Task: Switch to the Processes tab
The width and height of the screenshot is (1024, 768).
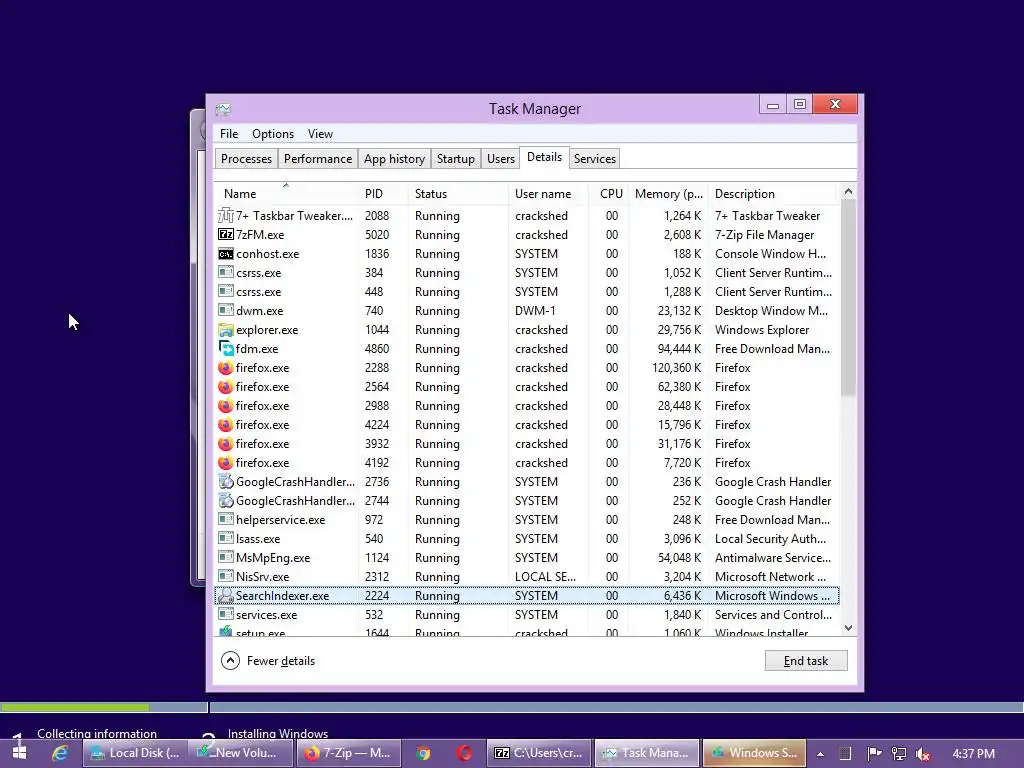Action: tap(246, 159)
